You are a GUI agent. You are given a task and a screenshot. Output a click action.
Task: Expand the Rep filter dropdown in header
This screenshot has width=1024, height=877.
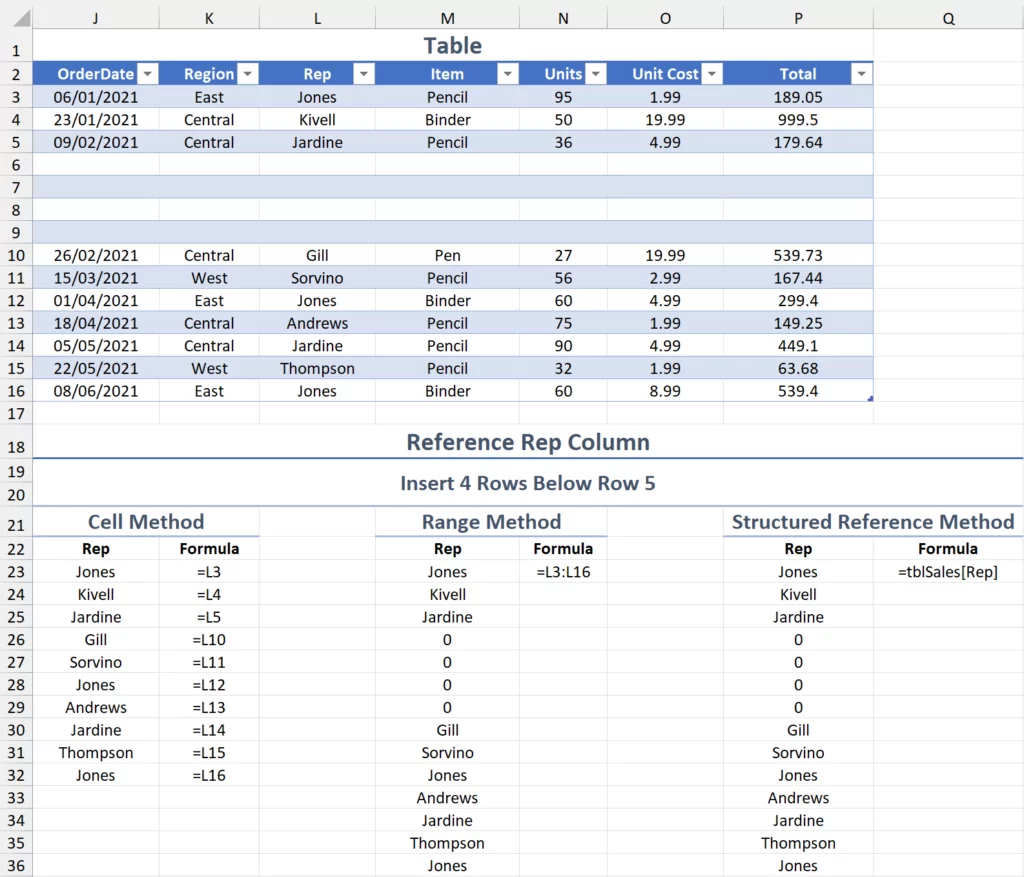(363, 74)
